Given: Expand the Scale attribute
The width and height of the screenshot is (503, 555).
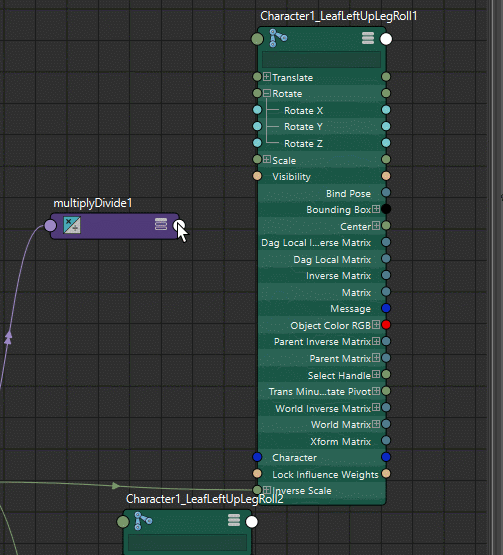Looking at the screenshot, I should [x=267, y=159].
